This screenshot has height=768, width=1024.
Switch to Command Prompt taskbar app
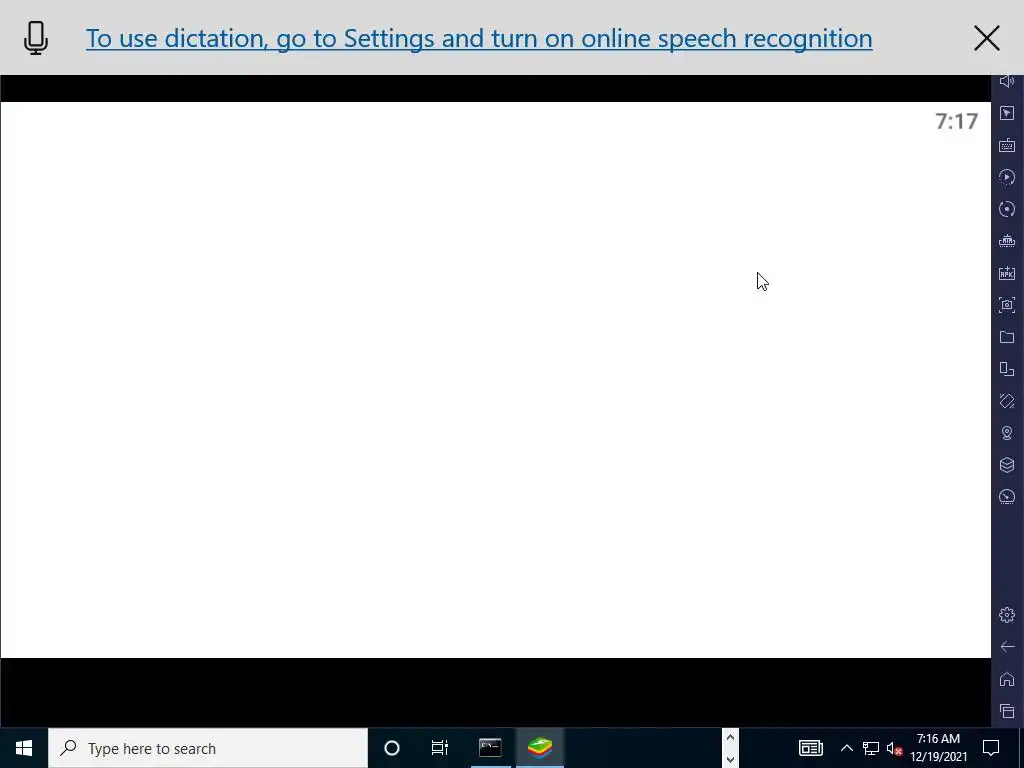click(490, 748)
